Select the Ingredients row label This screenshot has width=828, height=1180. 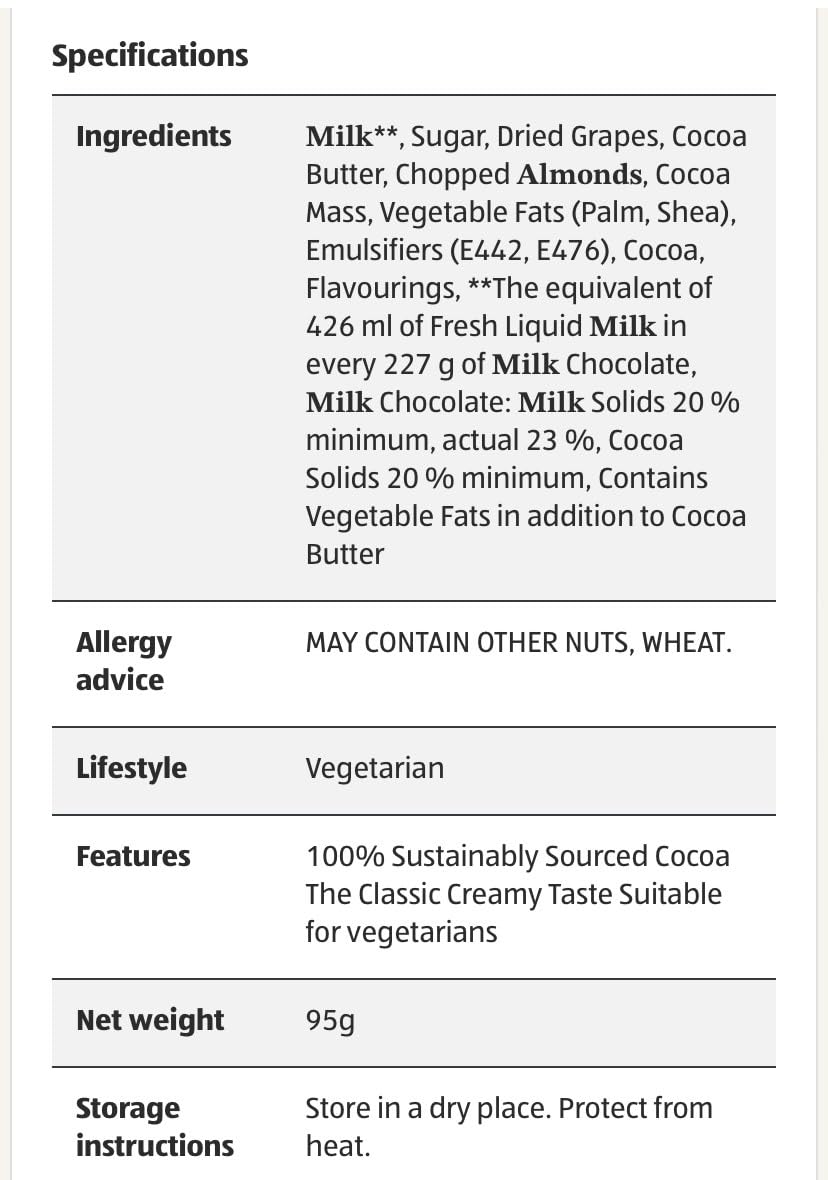coord(153,136)
